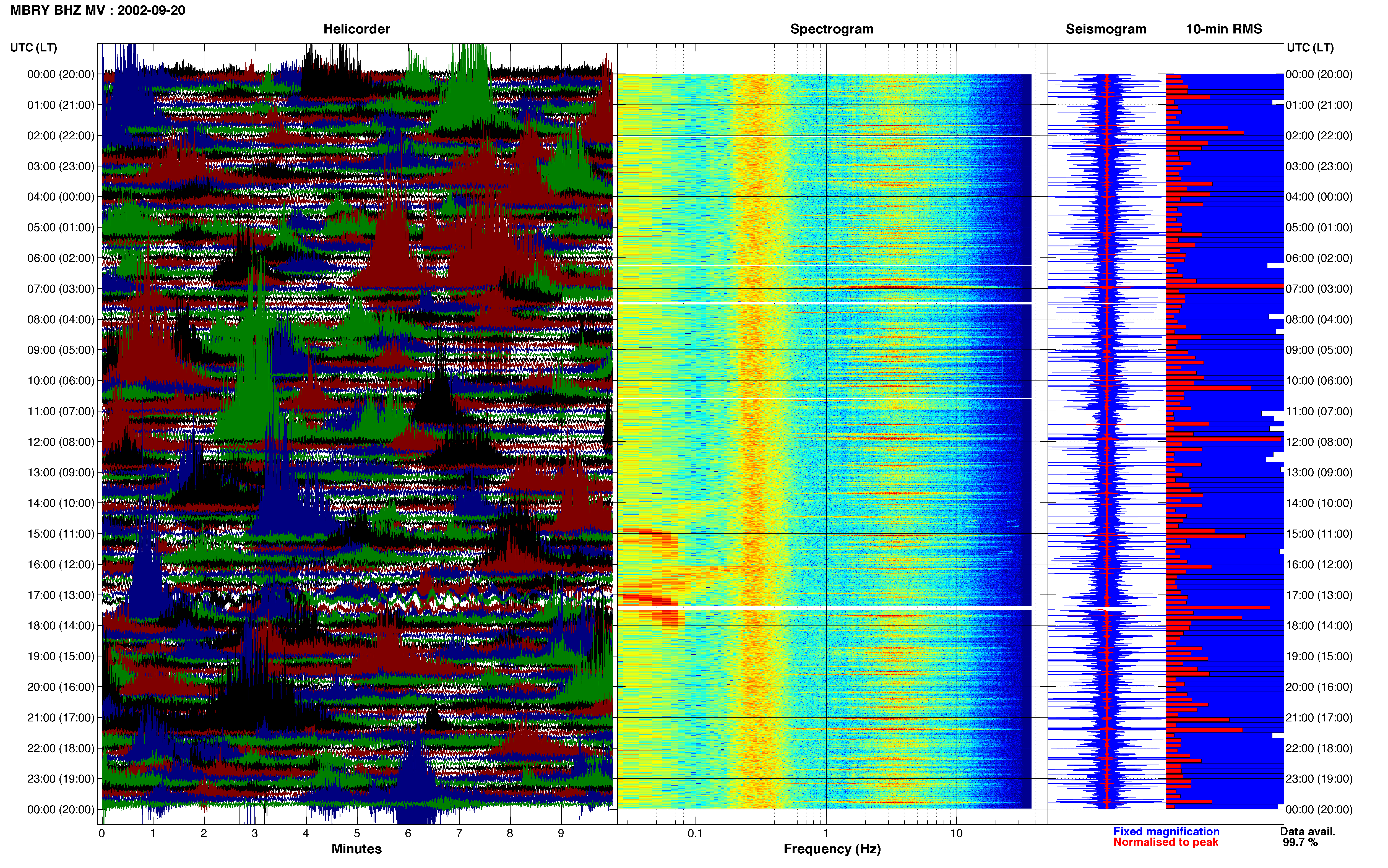Click the '0' tick on the Minutes axis
The width and height of the screenshot is (1388, 868).
point(101,833)
